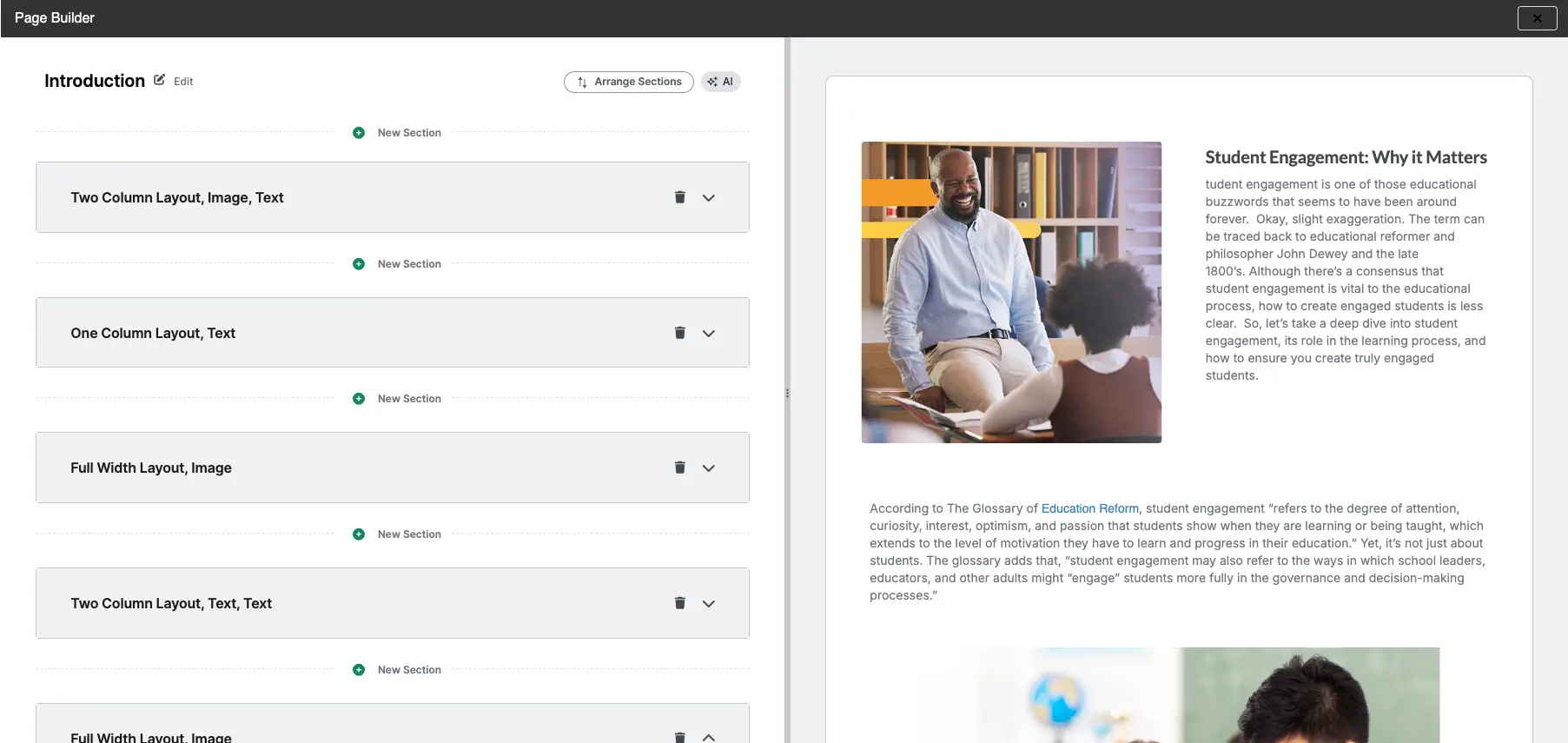
Task: Expand the Two Column Layout, Image, Text section
Action: click(709, 198)
